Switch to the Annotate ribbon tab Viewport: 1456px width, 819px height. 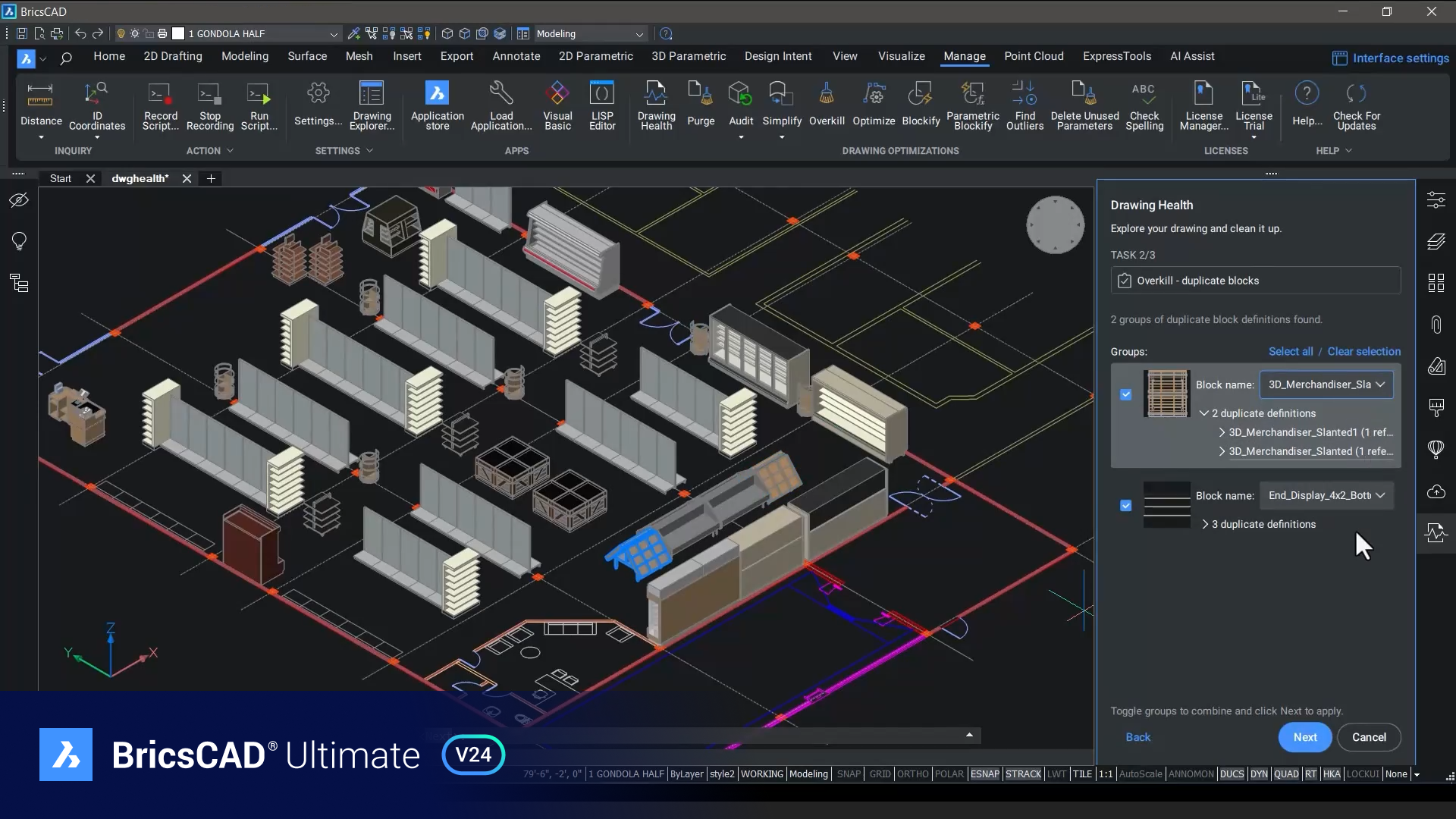pyautogui.click(x=516, y=56)
